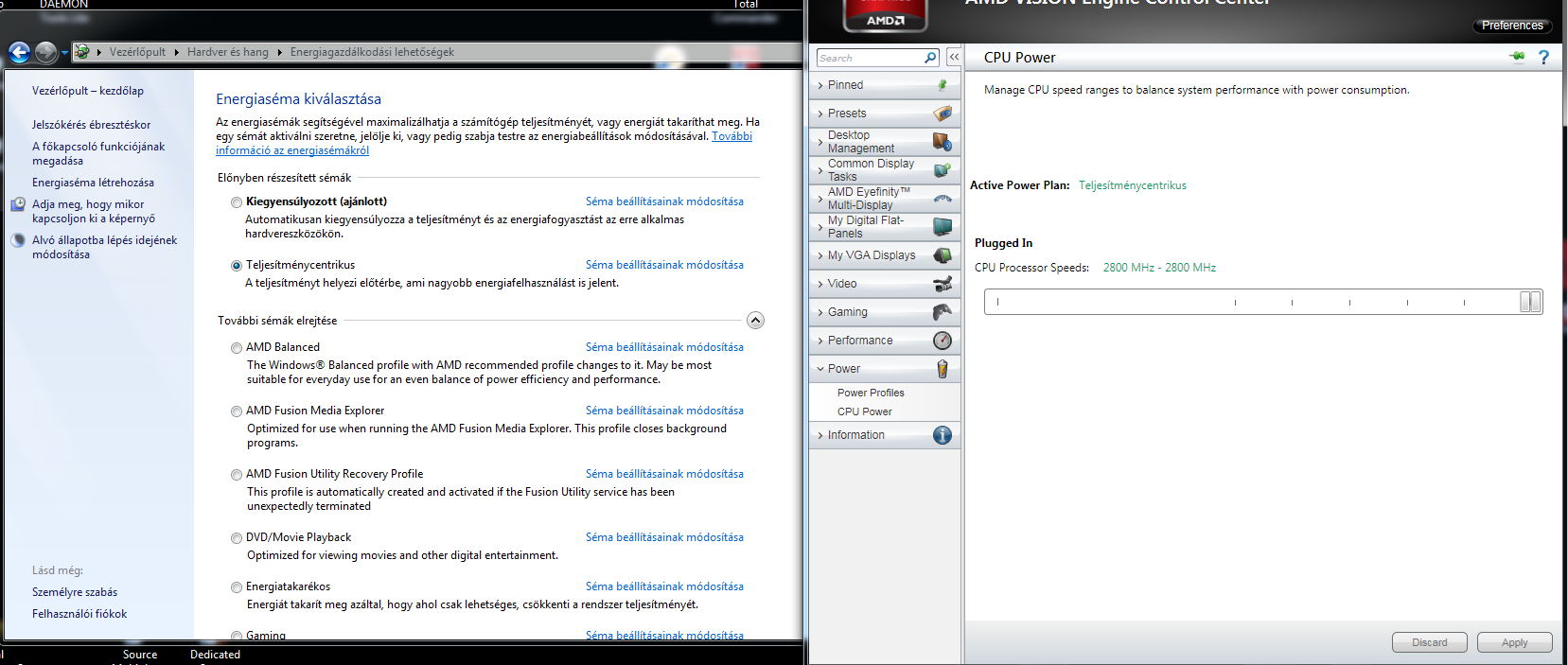The width and height of the screenshot is (1568, 665).
Task: Open 'Energiaséma létrehozása' link
Action: (x=93, y=183)
